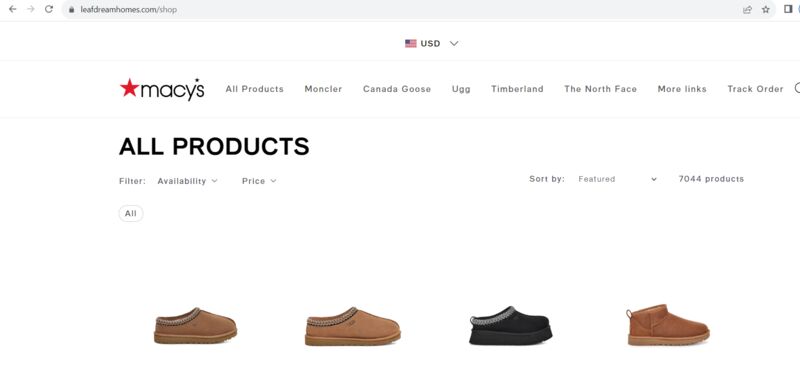Image resolution: width=800 pixels, height=382 pixels.
Task: Open the USD currency selector
Action: point(432,43)
